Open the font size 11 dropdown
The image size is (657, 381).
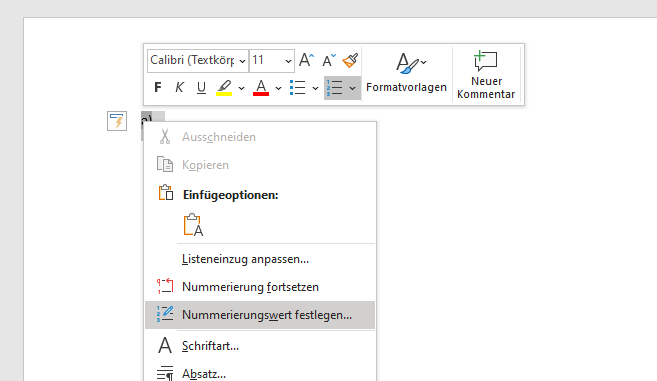(272, 61)
